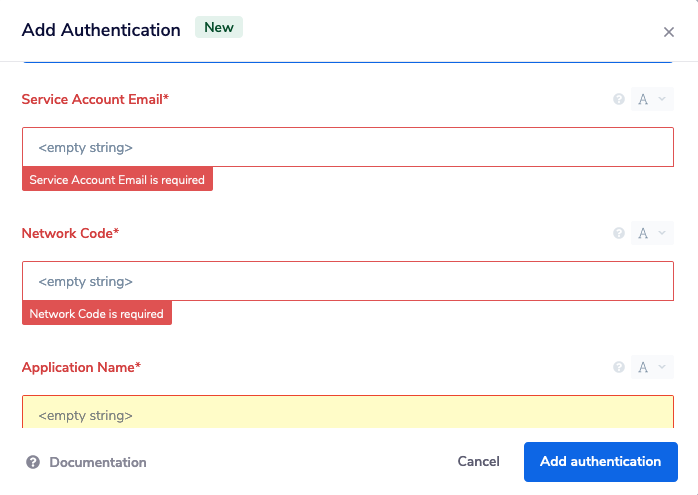
Task: Close the Add Authentication dialog
Action: (669, 32)
